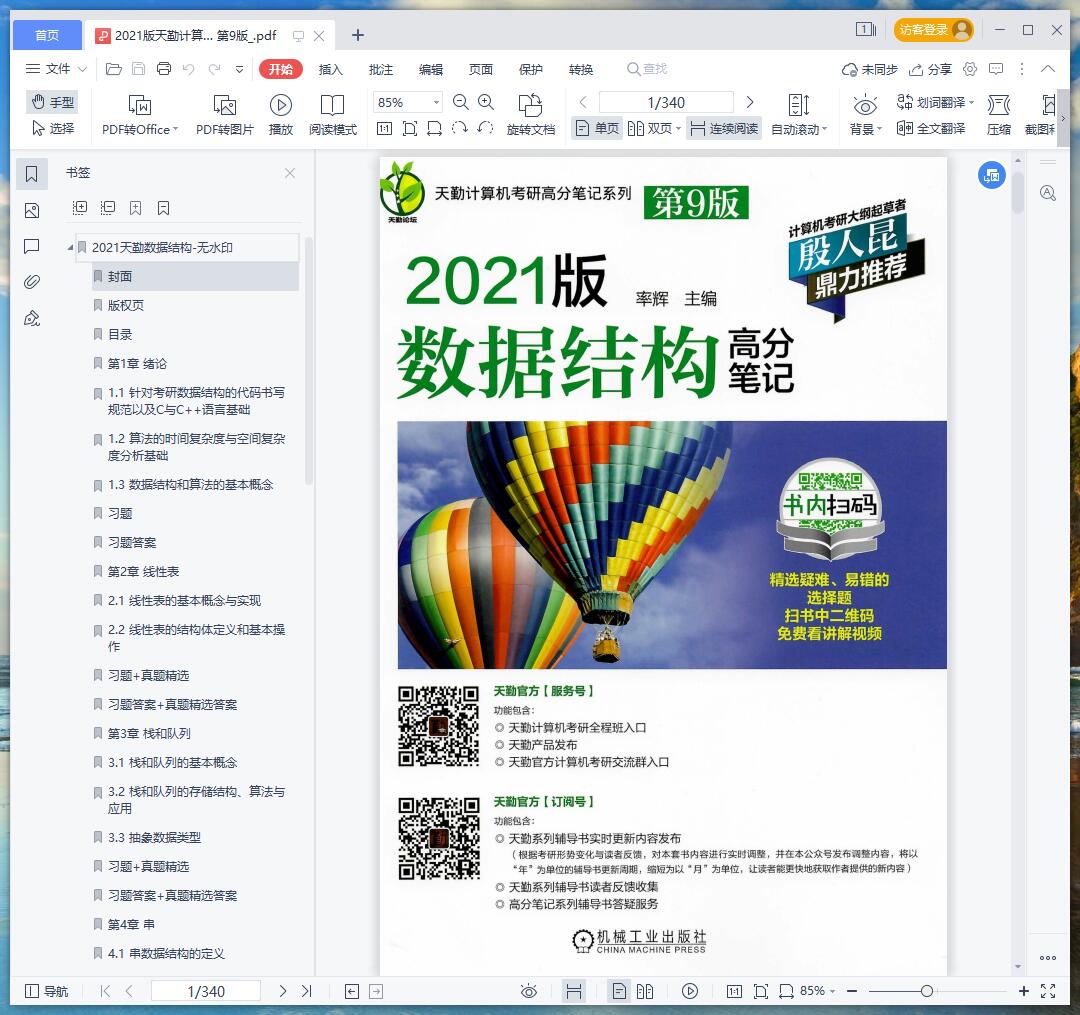The height and width of the screenshot is (1015, 1080).
Task: Click the 1/340 page number field in ribbon
Action: tap(666, 103)
